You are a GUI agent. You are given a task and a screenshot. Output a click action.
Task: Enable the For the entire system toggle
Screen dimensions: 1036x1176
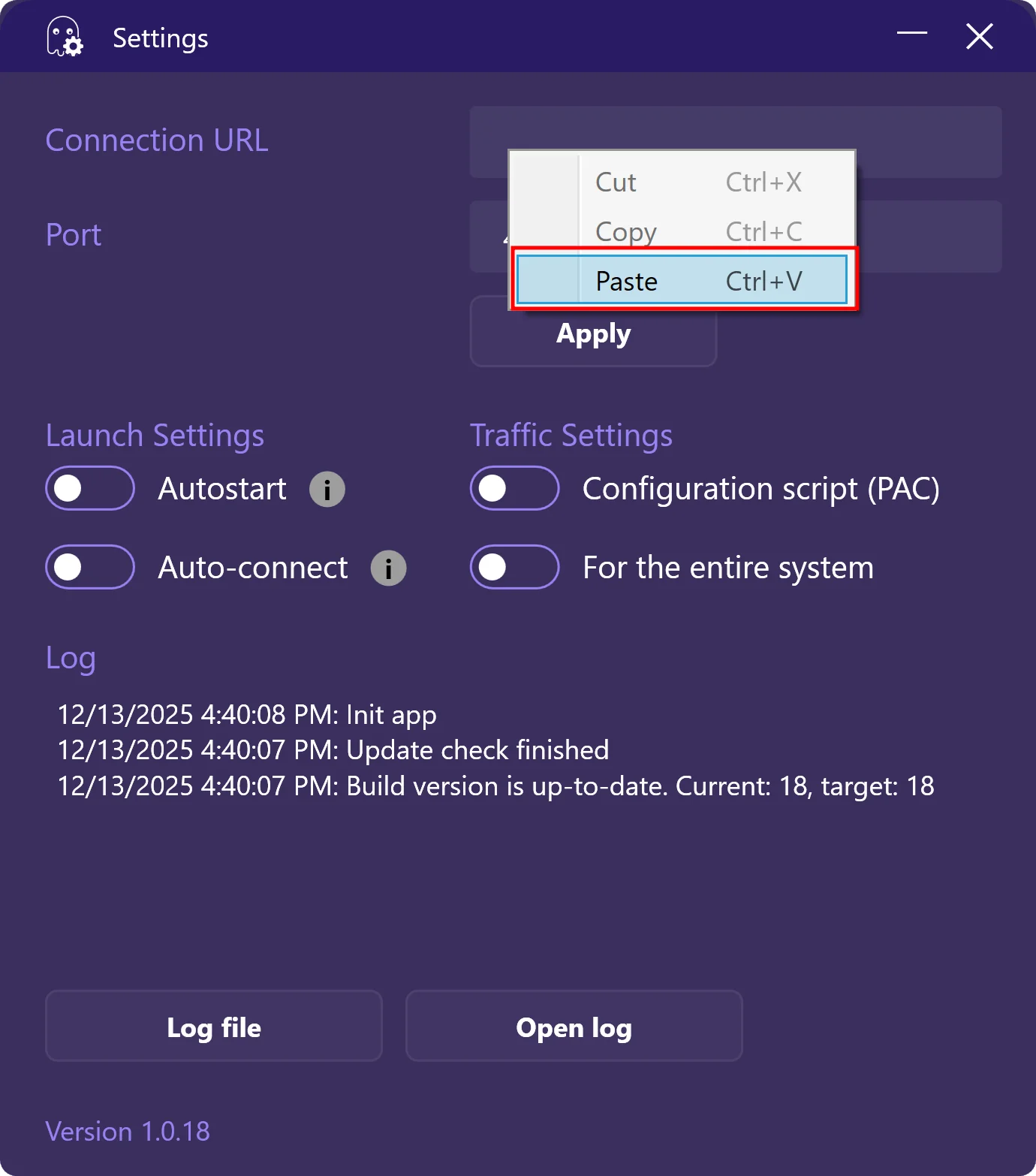tap(514, 568)
